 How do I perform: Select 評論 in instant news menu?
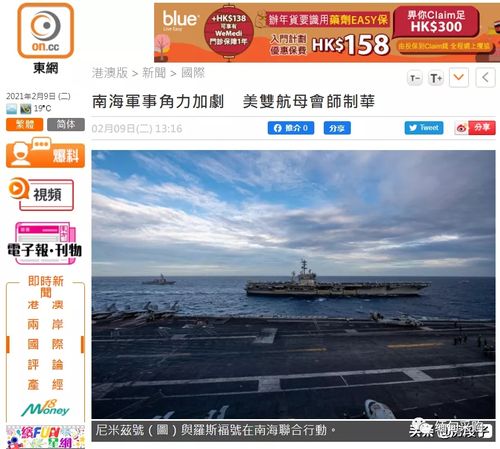45,364
